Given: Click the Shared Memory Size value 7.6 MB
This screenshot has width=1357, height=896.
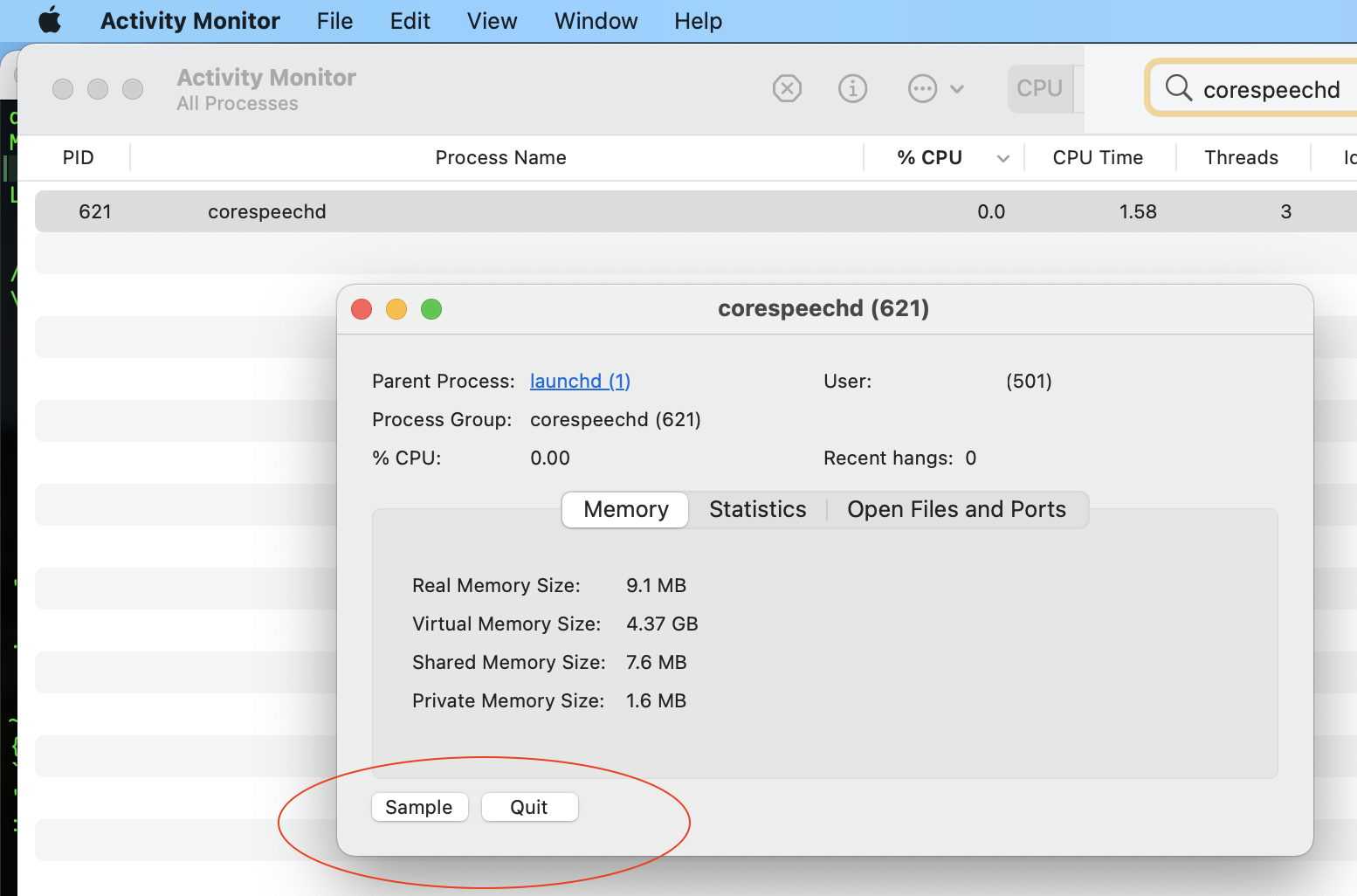Looking at the screenshot, I should pyautogui.click(x=657, y=663).
